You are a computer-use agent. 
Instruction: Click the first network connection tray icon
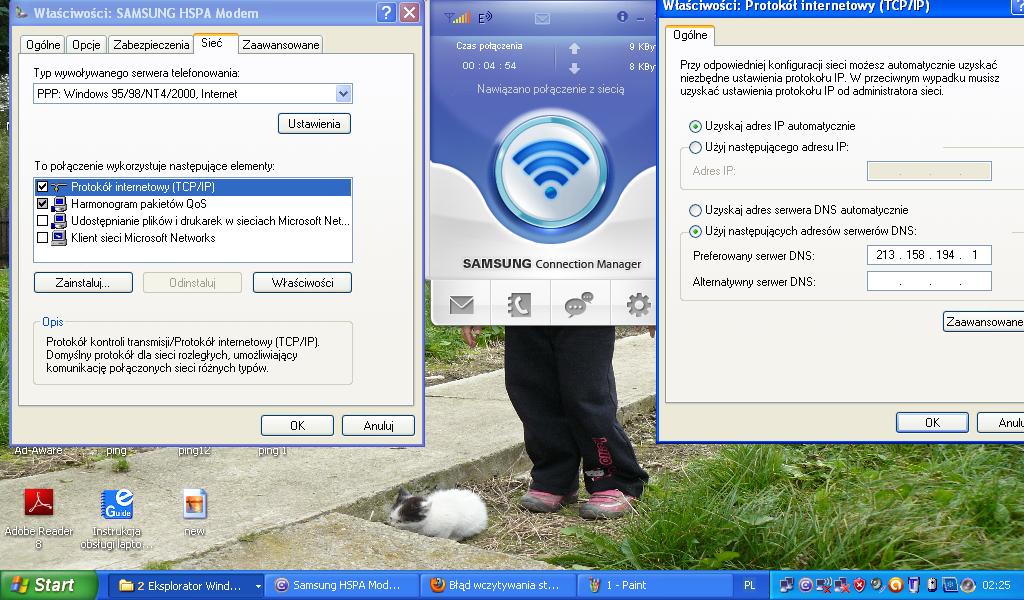click(x=787, y=585)
